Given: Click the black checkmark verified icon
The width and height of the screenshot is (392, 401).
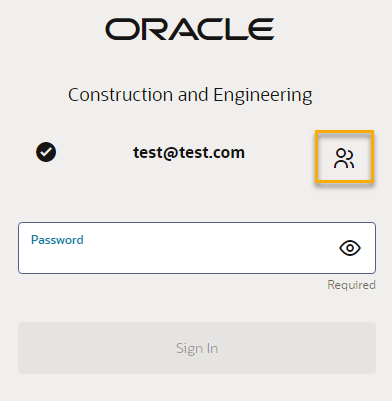Looking at the screenshot, I should click(x=46, y=152).
